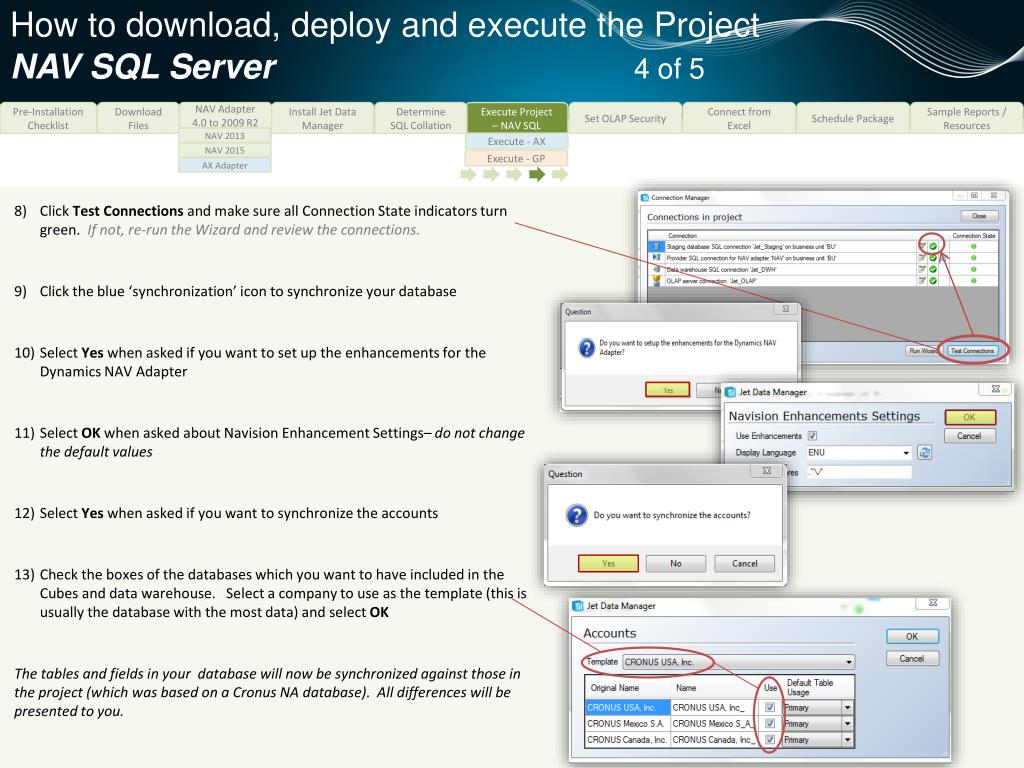Click blue synchronization icon next to Display Language
The image size is (1024, 768).
point(925,452)
